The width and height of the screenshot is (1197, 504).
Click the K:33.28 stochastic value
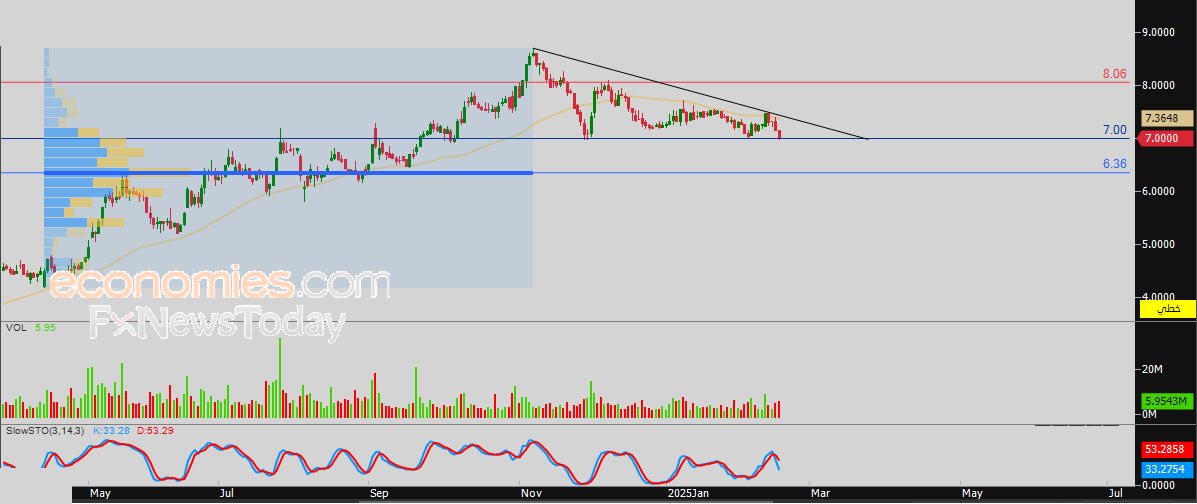point(111,431)
